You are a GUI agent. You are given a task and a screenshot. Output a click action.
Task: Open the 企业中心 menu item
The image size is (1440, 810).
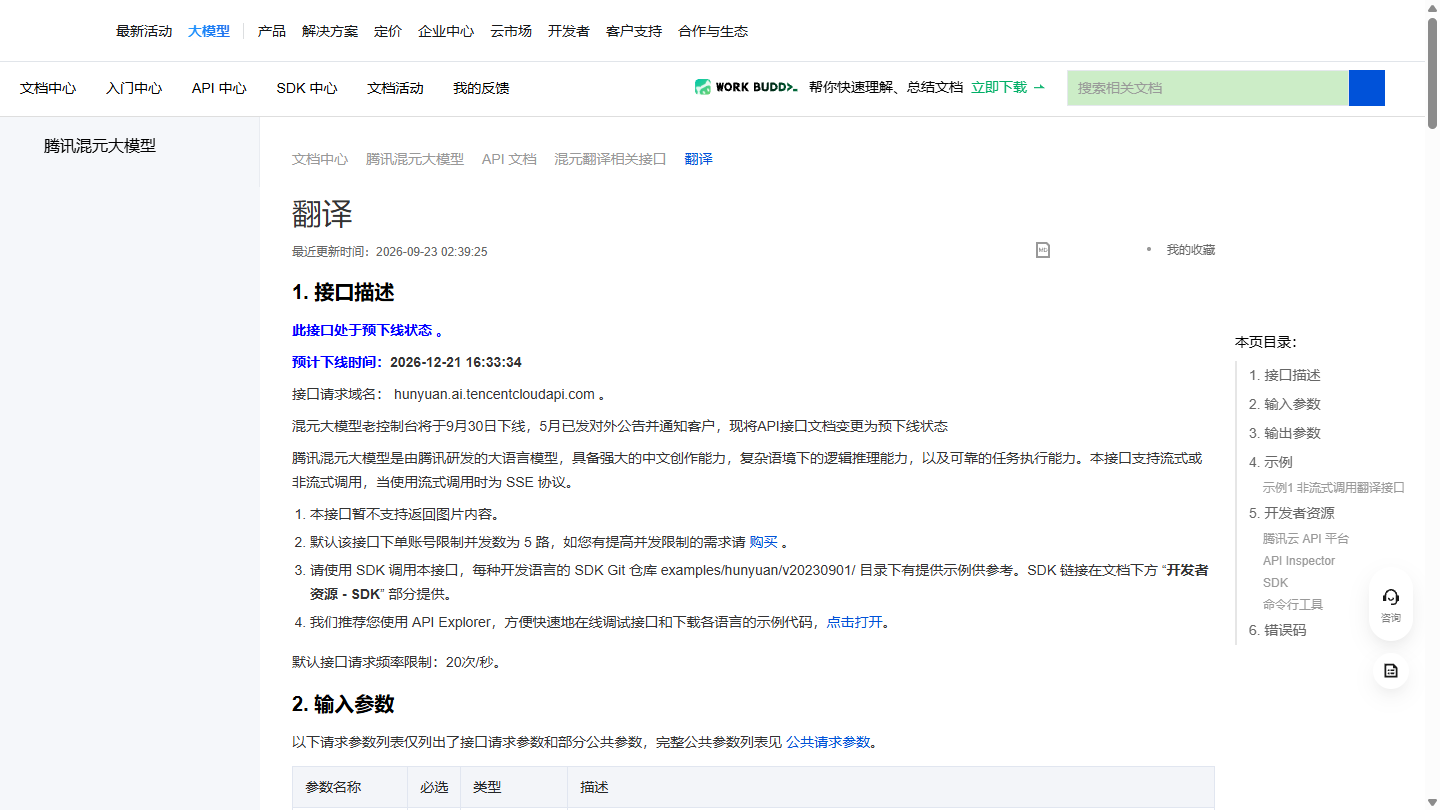[446, 31]
